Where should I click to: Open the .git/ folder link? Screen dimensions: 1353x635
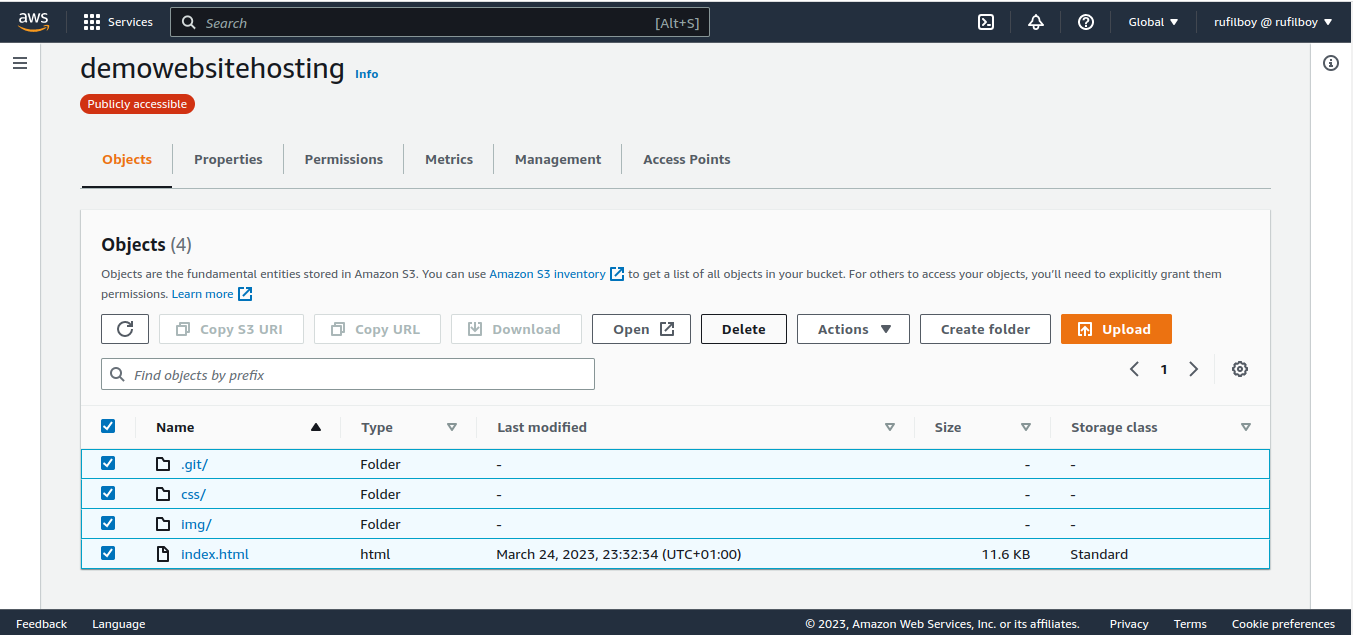click(194, 464)
